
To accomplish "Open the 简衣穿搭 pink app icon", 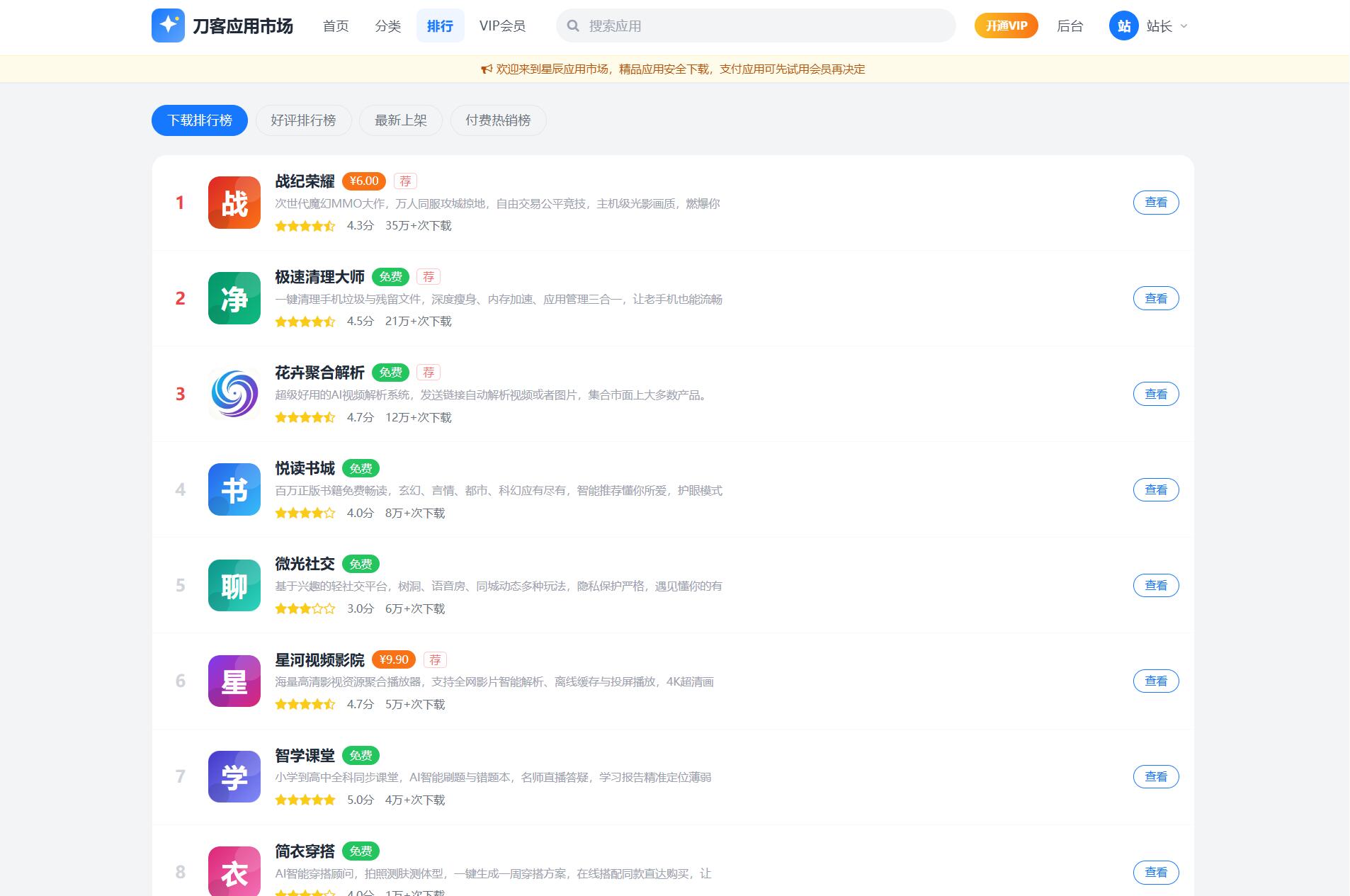I will coord(234,871).
